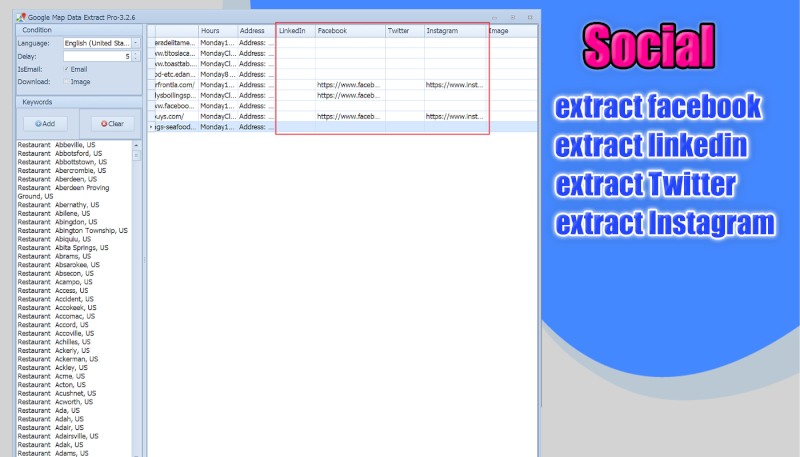Click the LinkedIn column header

(295, 31)
